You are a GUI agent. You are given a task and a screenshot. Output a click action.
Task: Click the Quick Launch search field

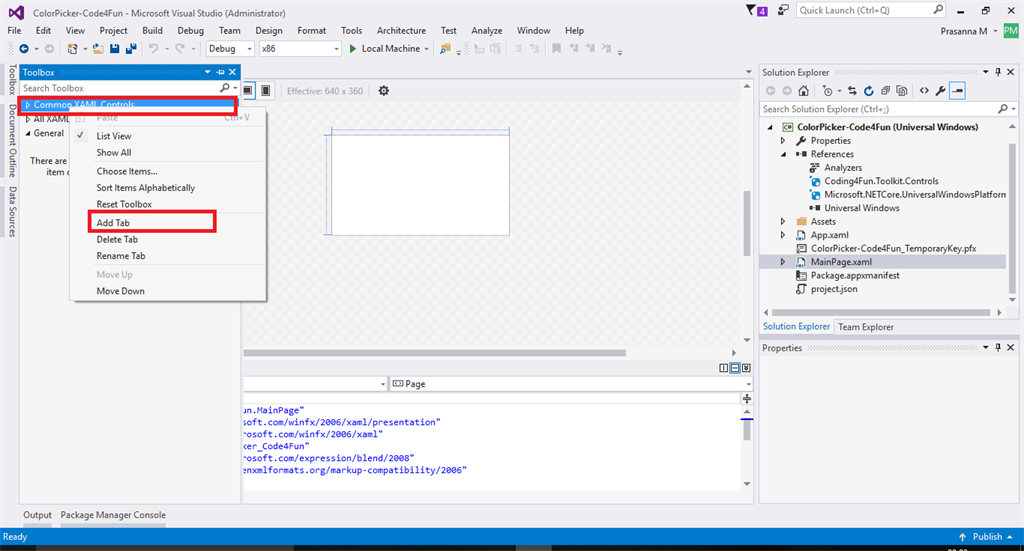863,10
